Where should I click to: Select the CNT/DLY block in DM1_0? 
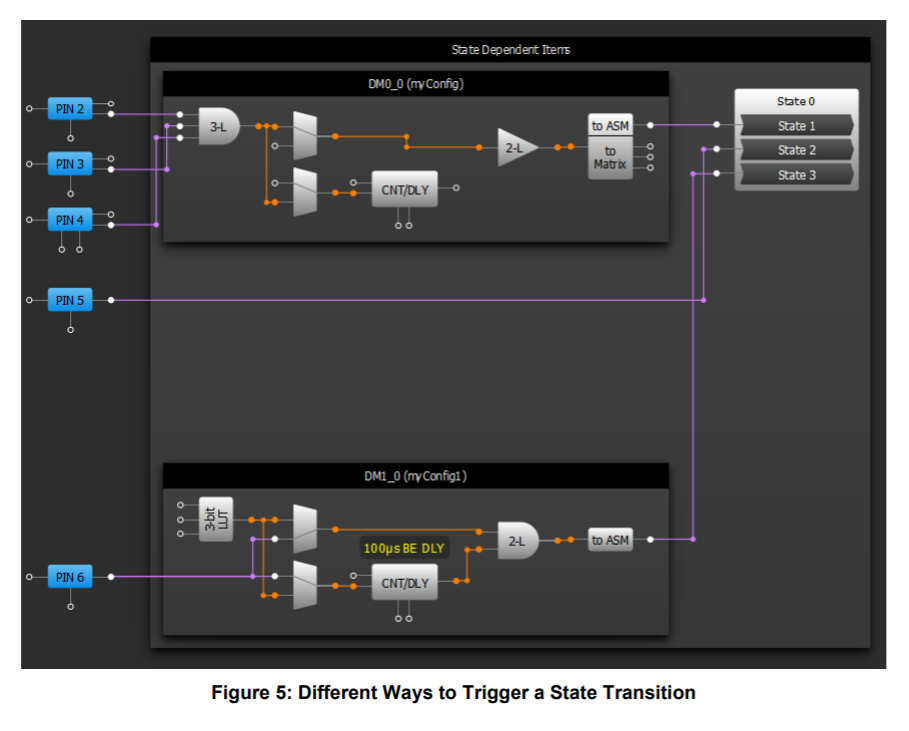405,583
